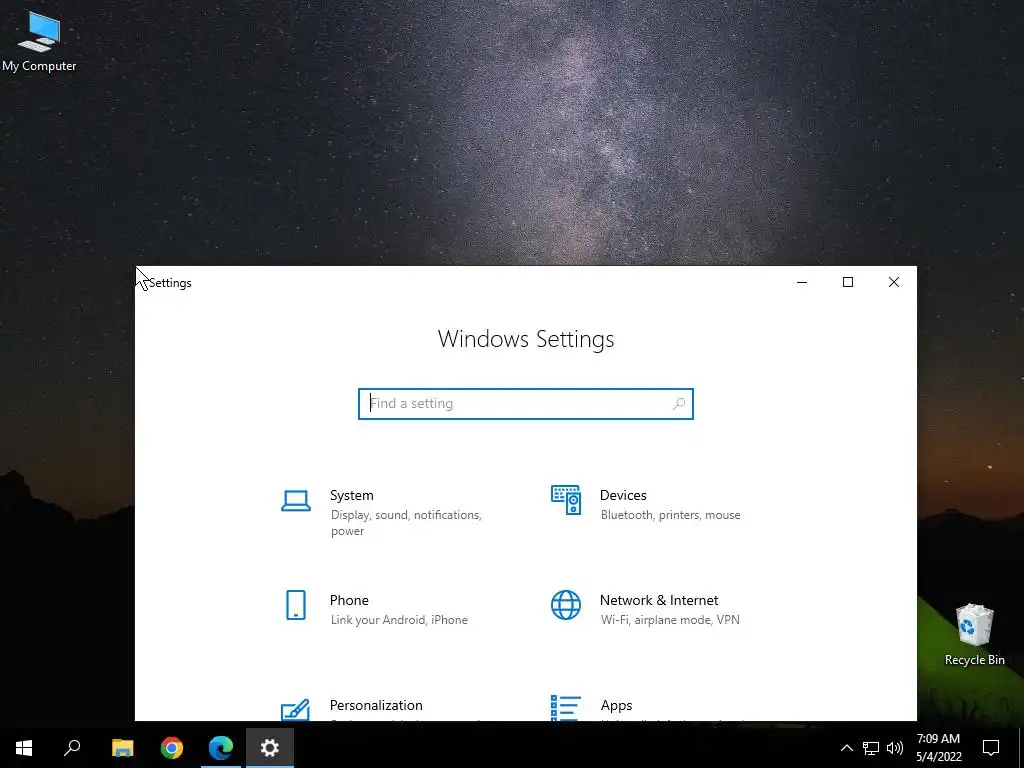
Task: Click 'Display, sound, notifications, power' description
Action: point(406,522)
